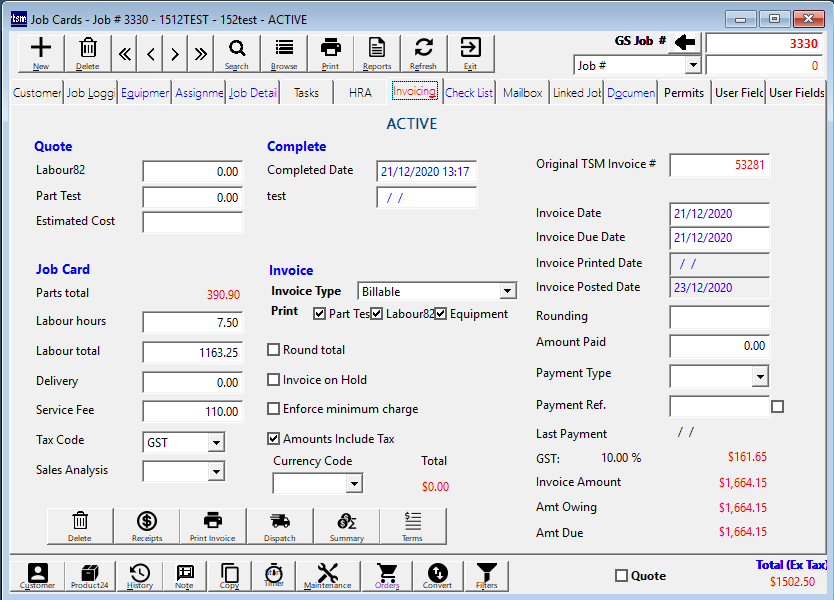Click the Print Invoice printer icon
Screen dimensions: 834x600
[x=212, y=525]
